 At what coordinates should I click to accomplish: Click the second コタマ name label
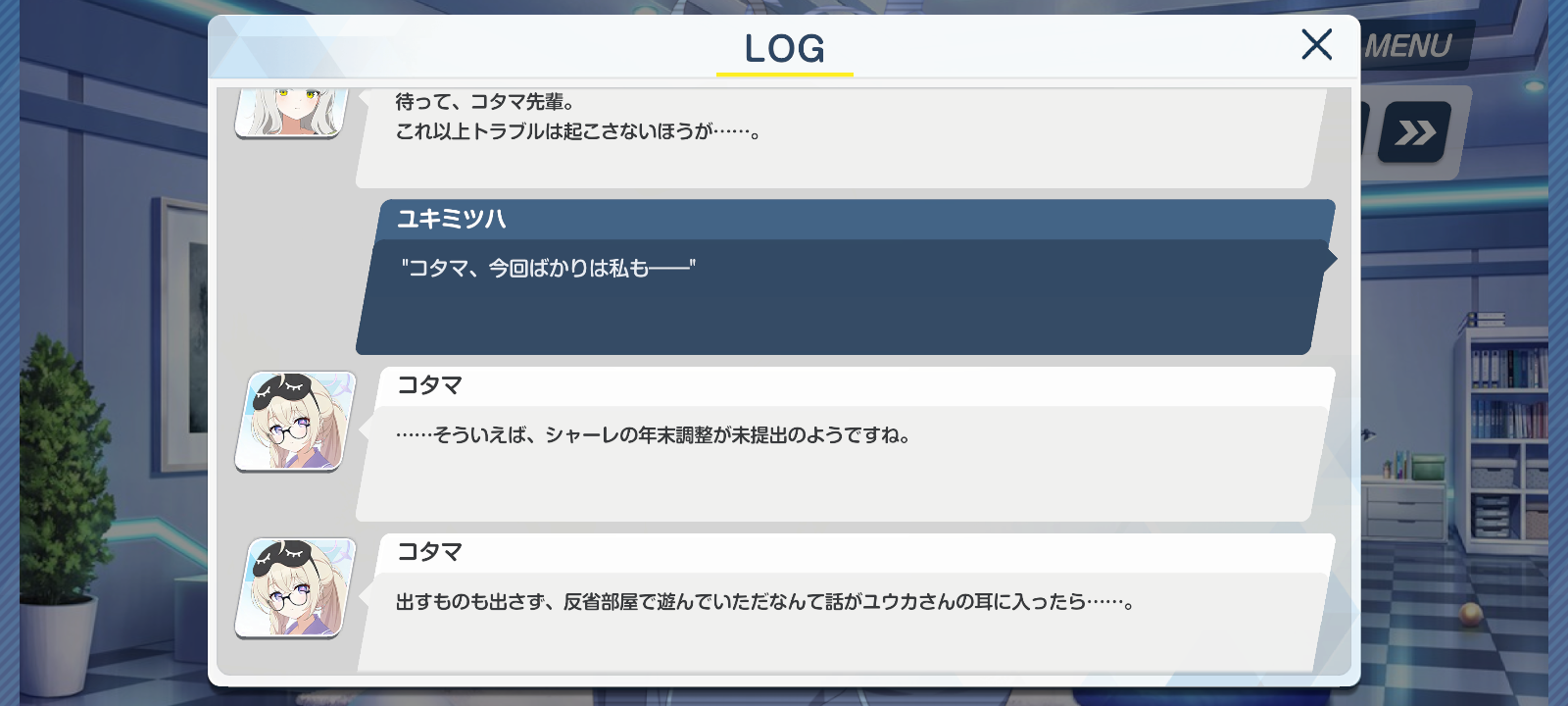click(x=429, y=552)
